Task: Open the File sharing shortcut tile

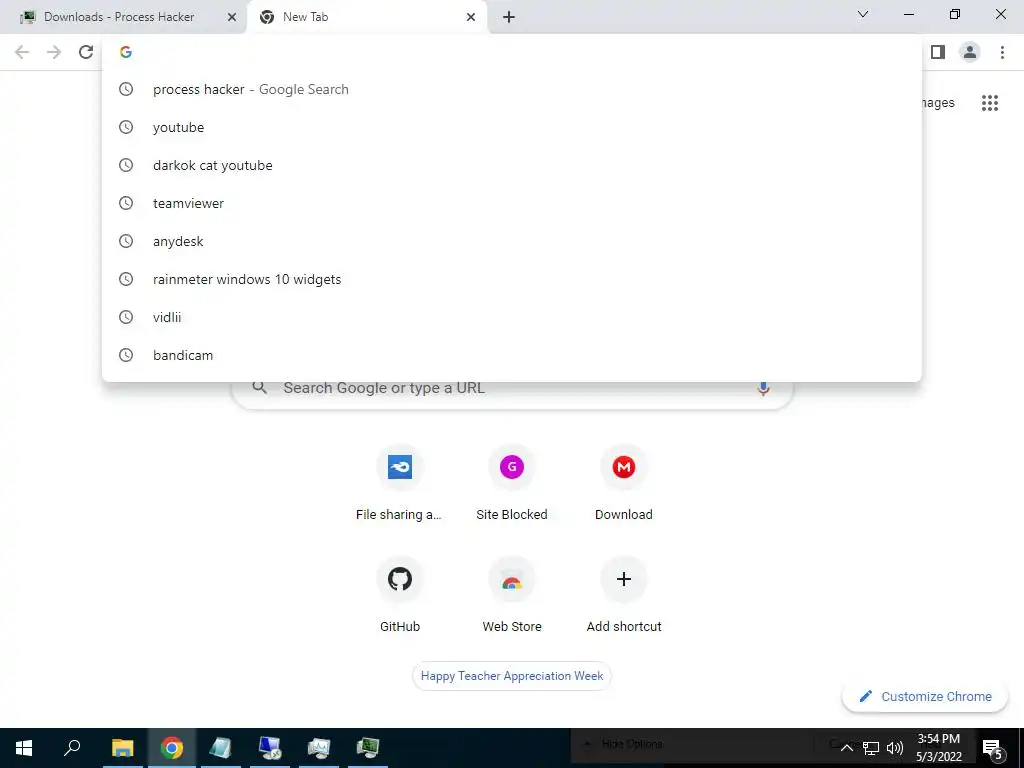Action: pyautogui.click(x=400, y=484)
